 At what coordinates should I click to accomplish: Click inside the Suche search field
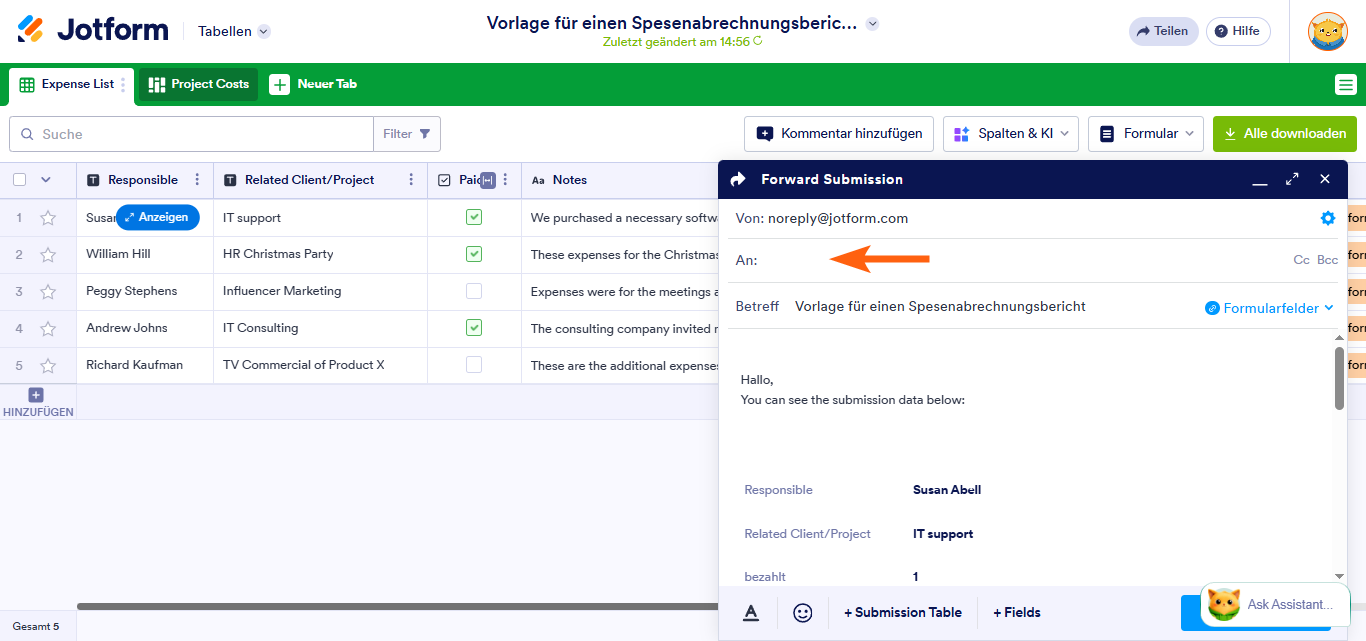tap(190, 133)
